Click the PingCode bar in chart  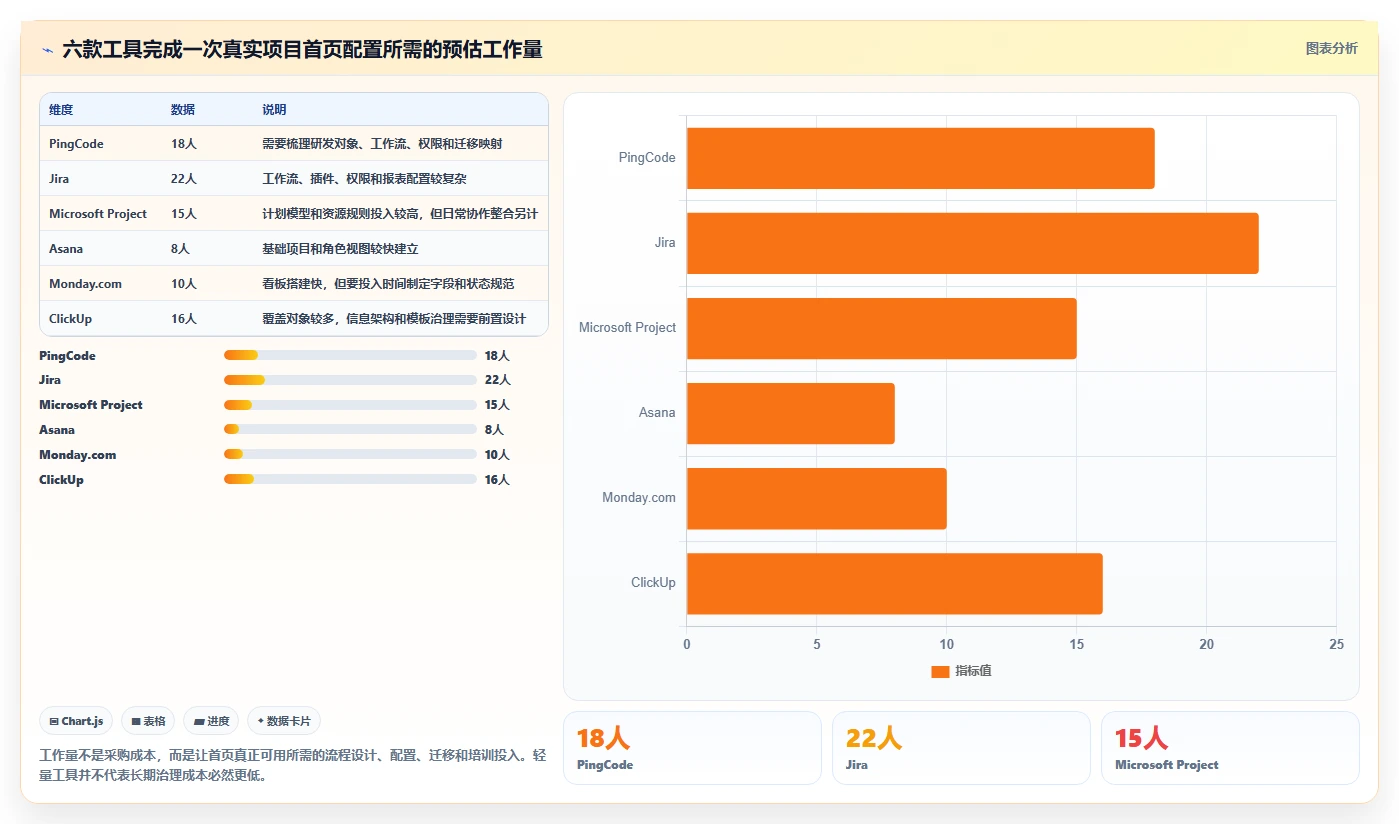(920, 158)
